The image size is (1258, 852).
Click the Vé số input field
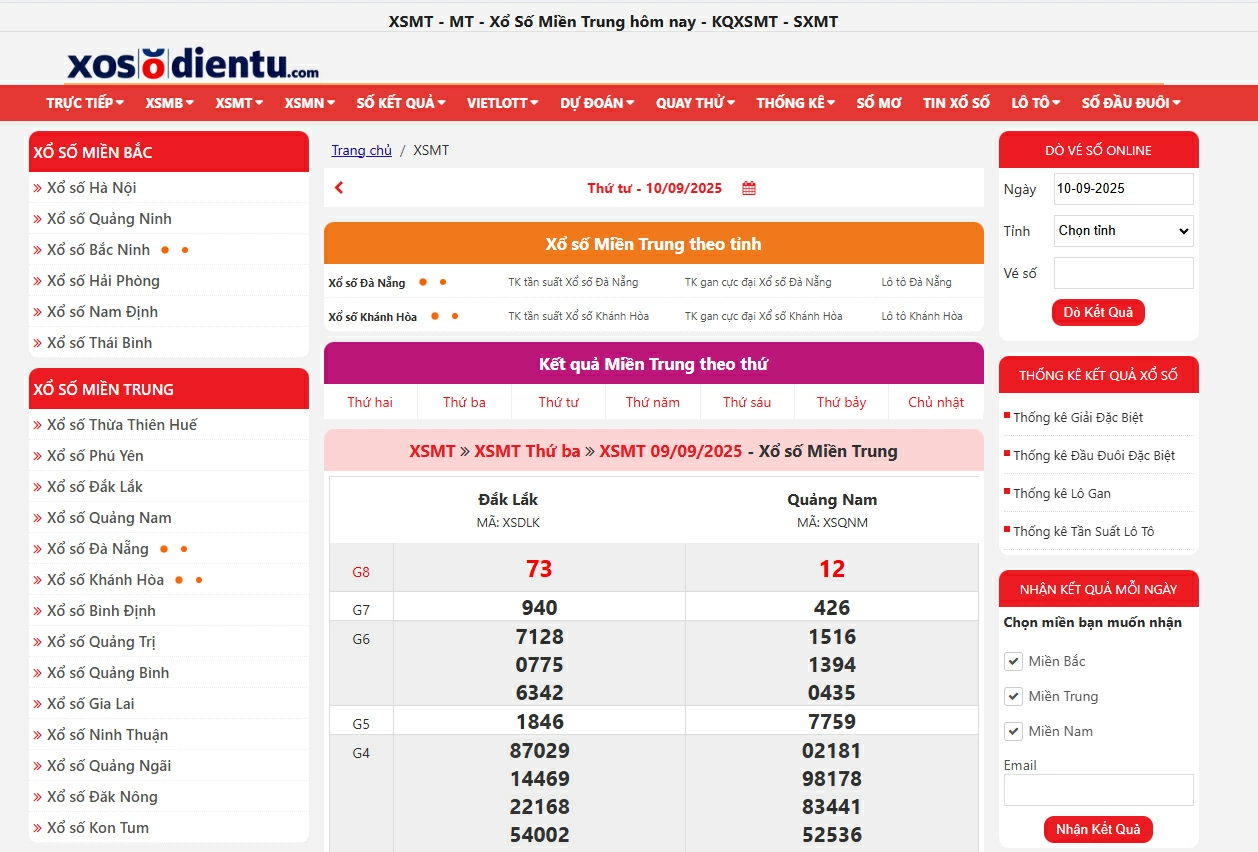pos(1123,273)
